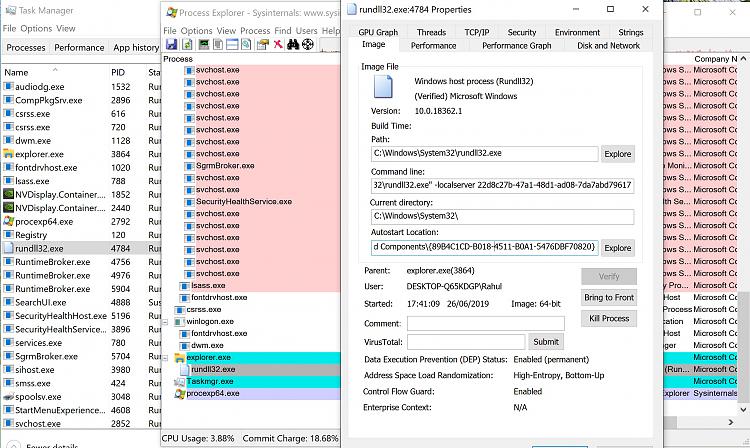Click into the VirusTotal input field
Image resolution: width=750 pixels, height=448 pixels.
click(466, 342)
